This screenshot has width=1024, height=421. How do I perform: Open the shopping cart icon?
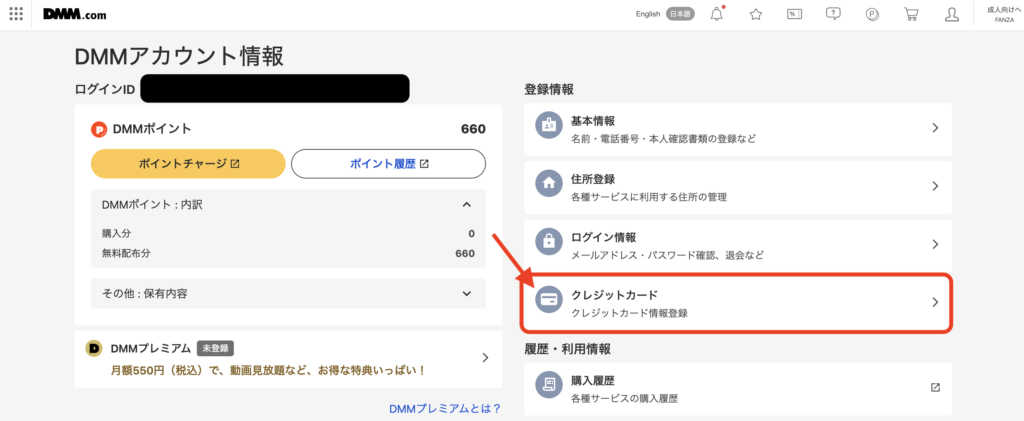(911, 15)
